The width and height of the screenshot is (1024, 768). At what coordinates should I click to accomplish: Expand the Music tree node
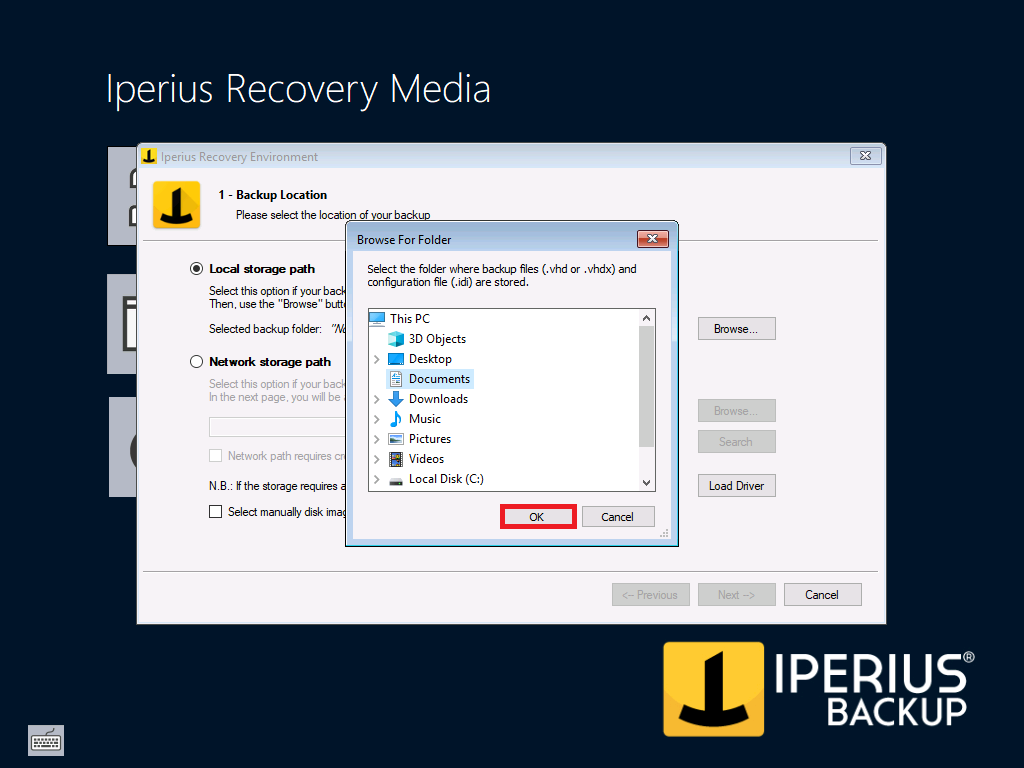[x=377, y=419]
